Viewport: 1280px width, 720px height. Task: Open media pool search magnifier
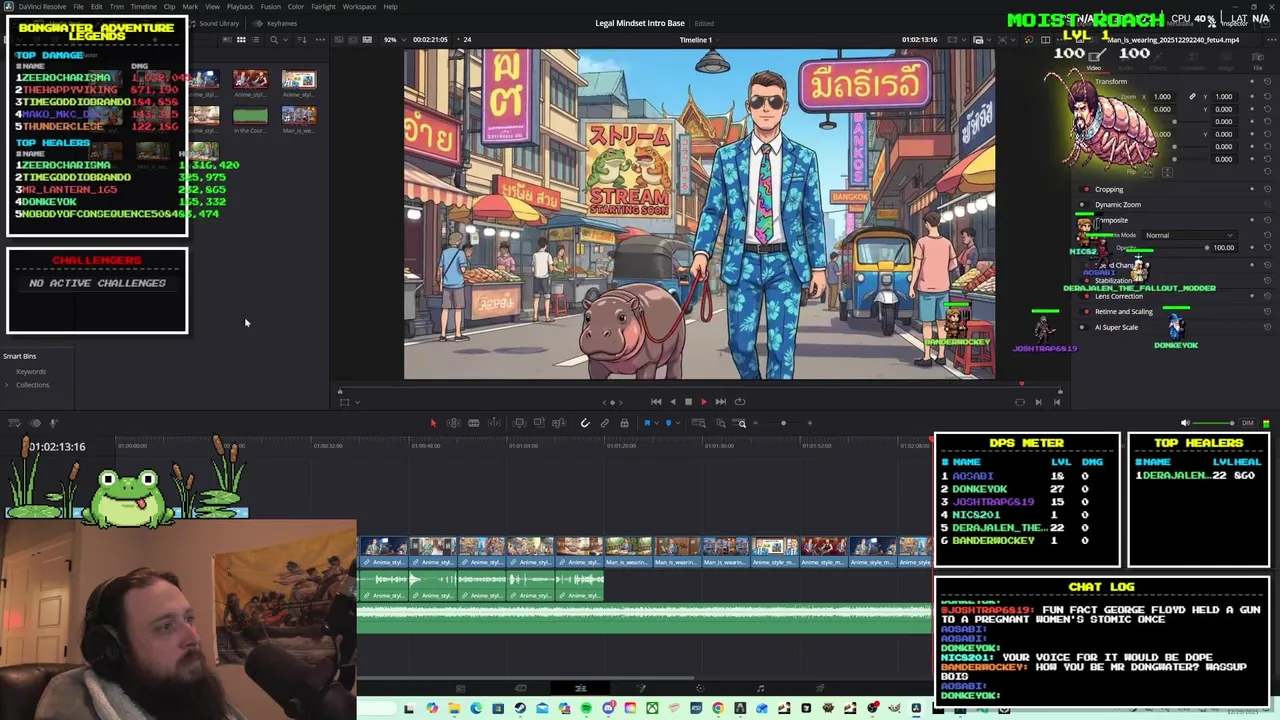(x=274, y=40)
